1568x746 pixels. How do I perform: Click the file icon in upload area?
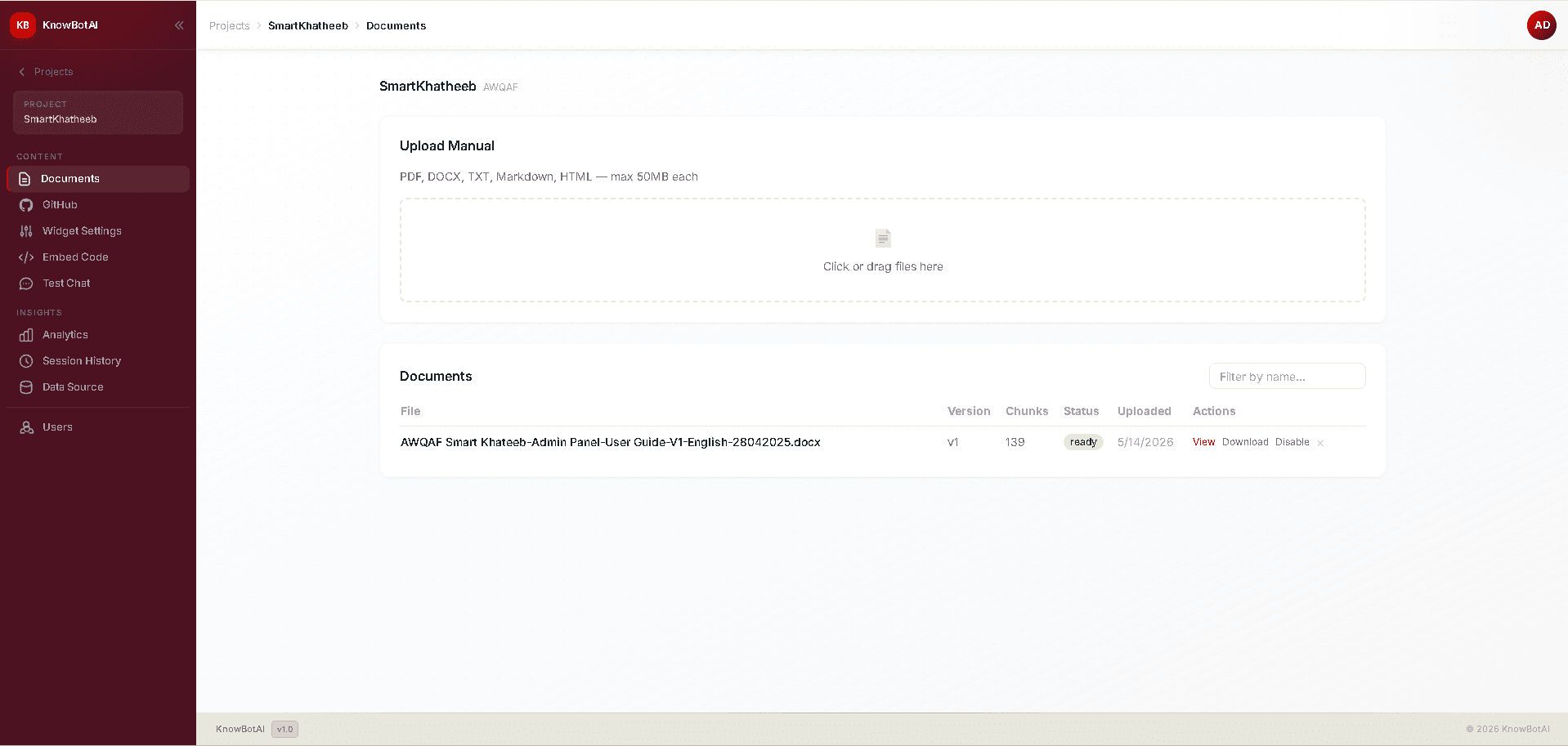coord(883,238)
